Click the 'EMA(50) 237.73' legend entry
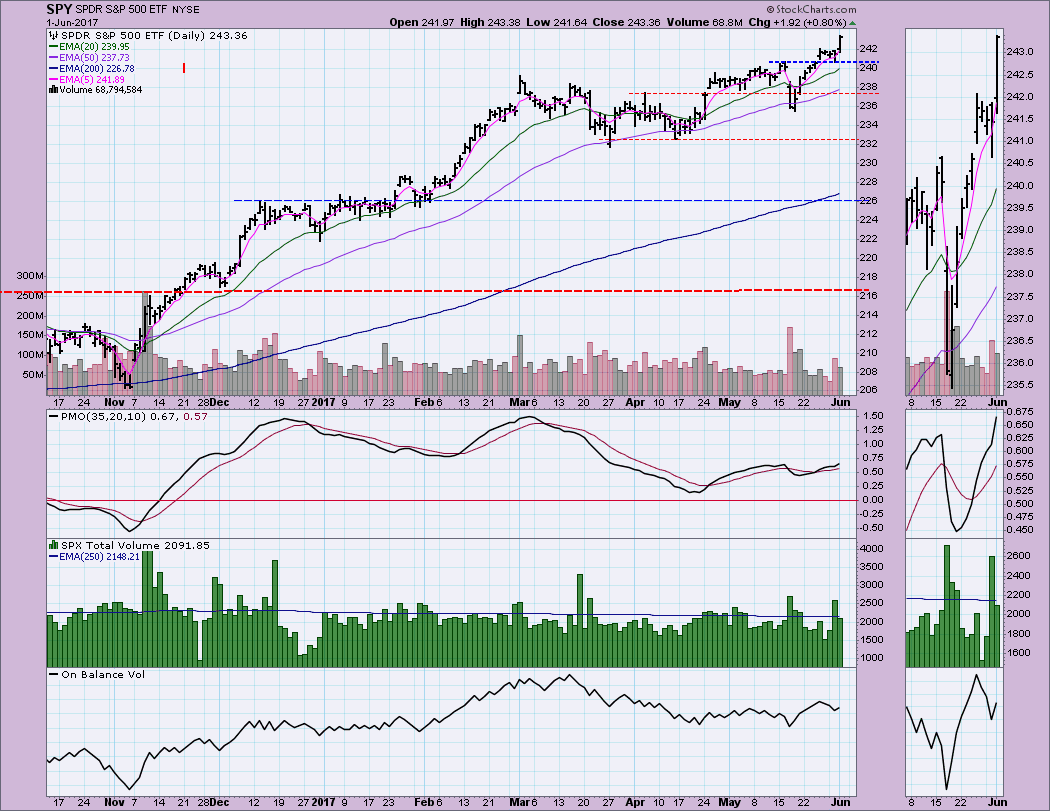 94,58
